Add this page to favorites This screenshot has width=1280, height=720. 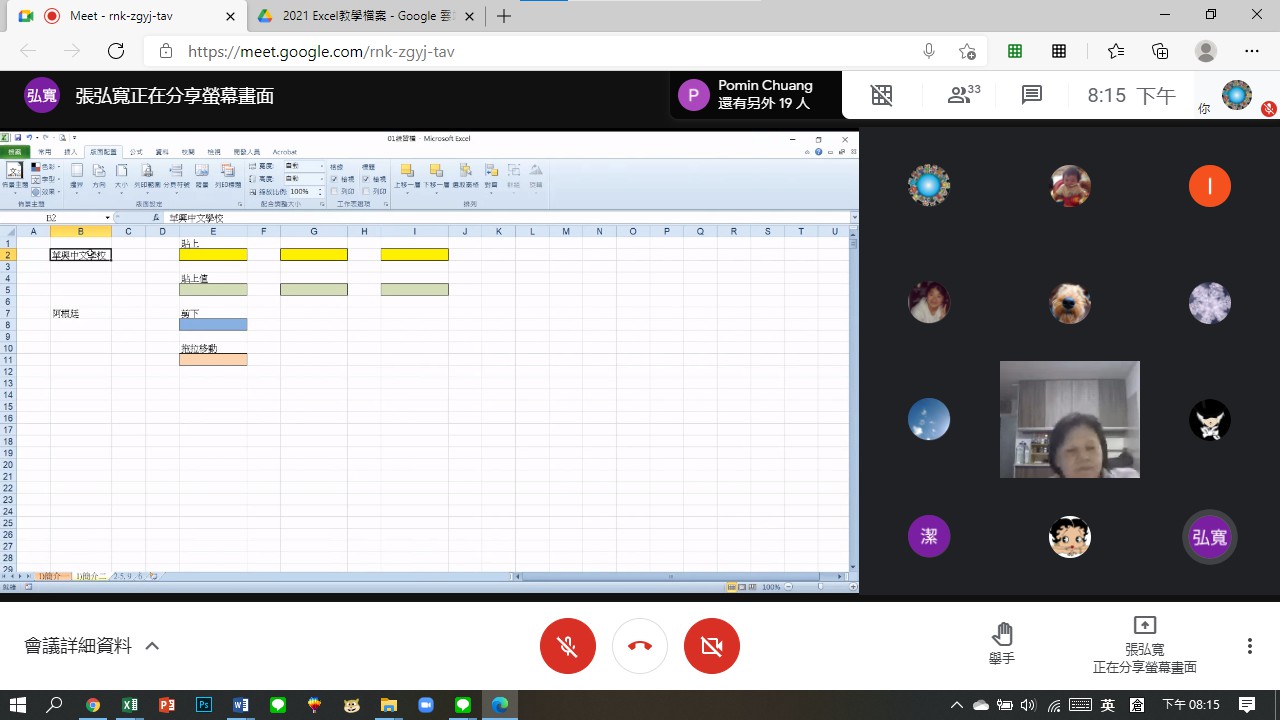[x=967, y=51]
